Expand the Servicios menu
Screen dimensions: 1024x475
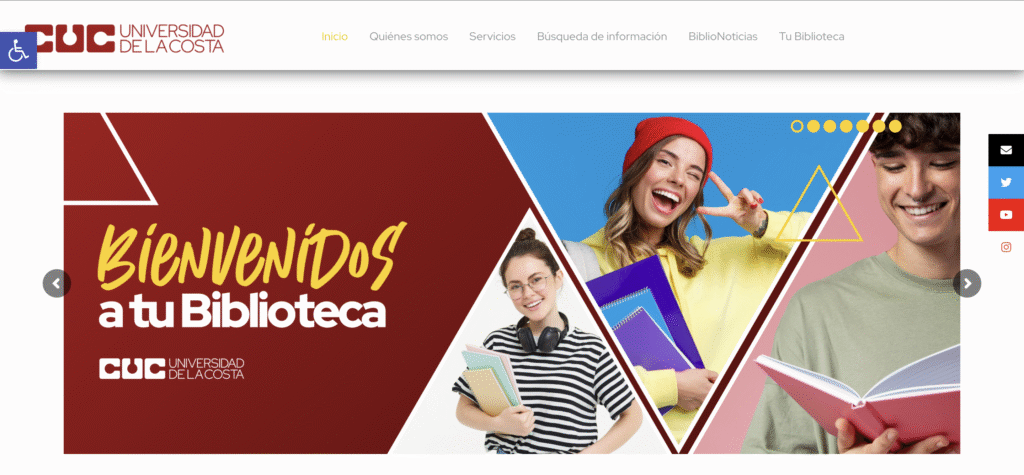point(492,37)
